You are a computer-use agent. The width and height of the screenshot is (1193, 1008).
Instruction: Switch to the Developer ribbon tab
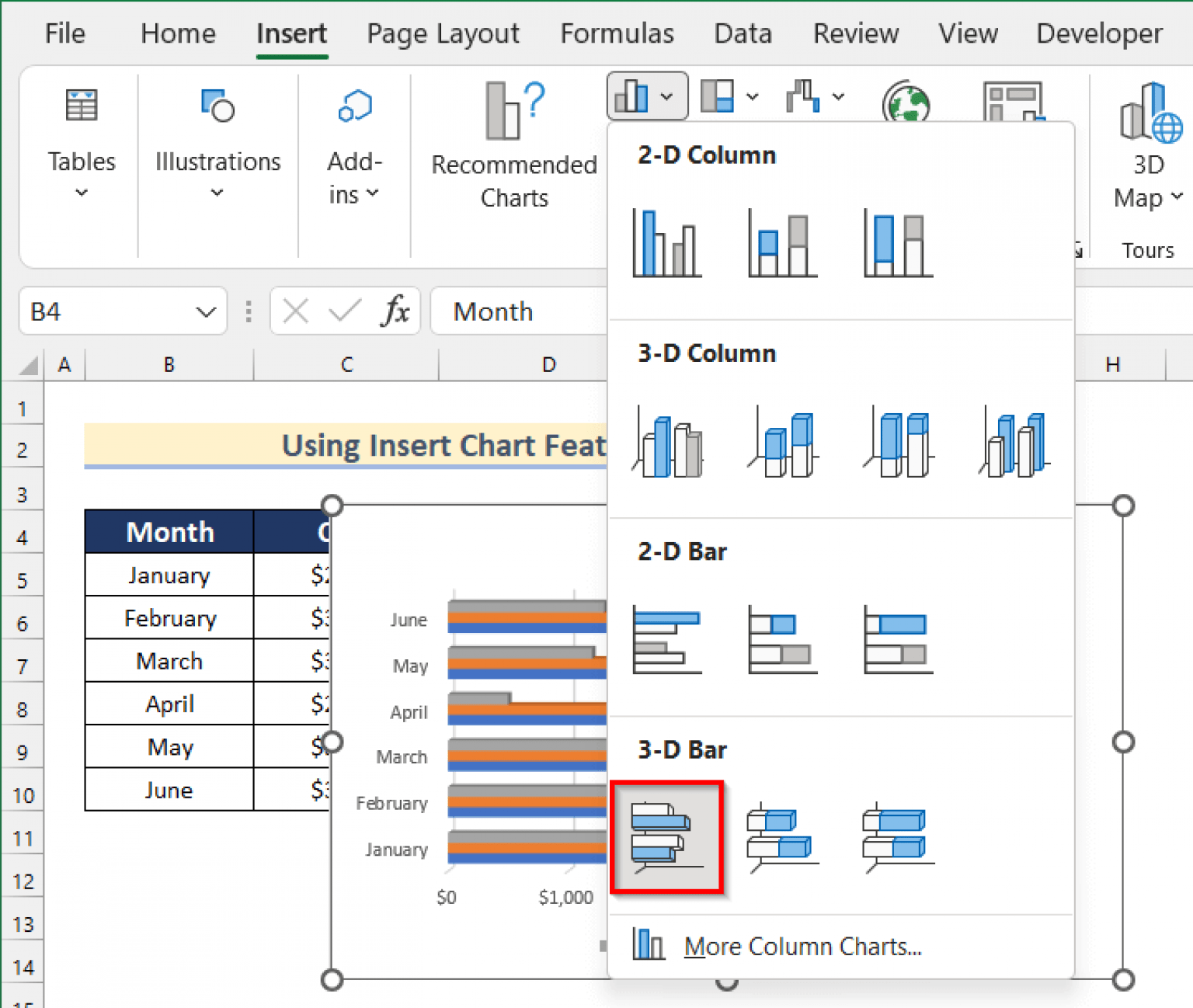pyautogui.click(x=1098, y=33)
